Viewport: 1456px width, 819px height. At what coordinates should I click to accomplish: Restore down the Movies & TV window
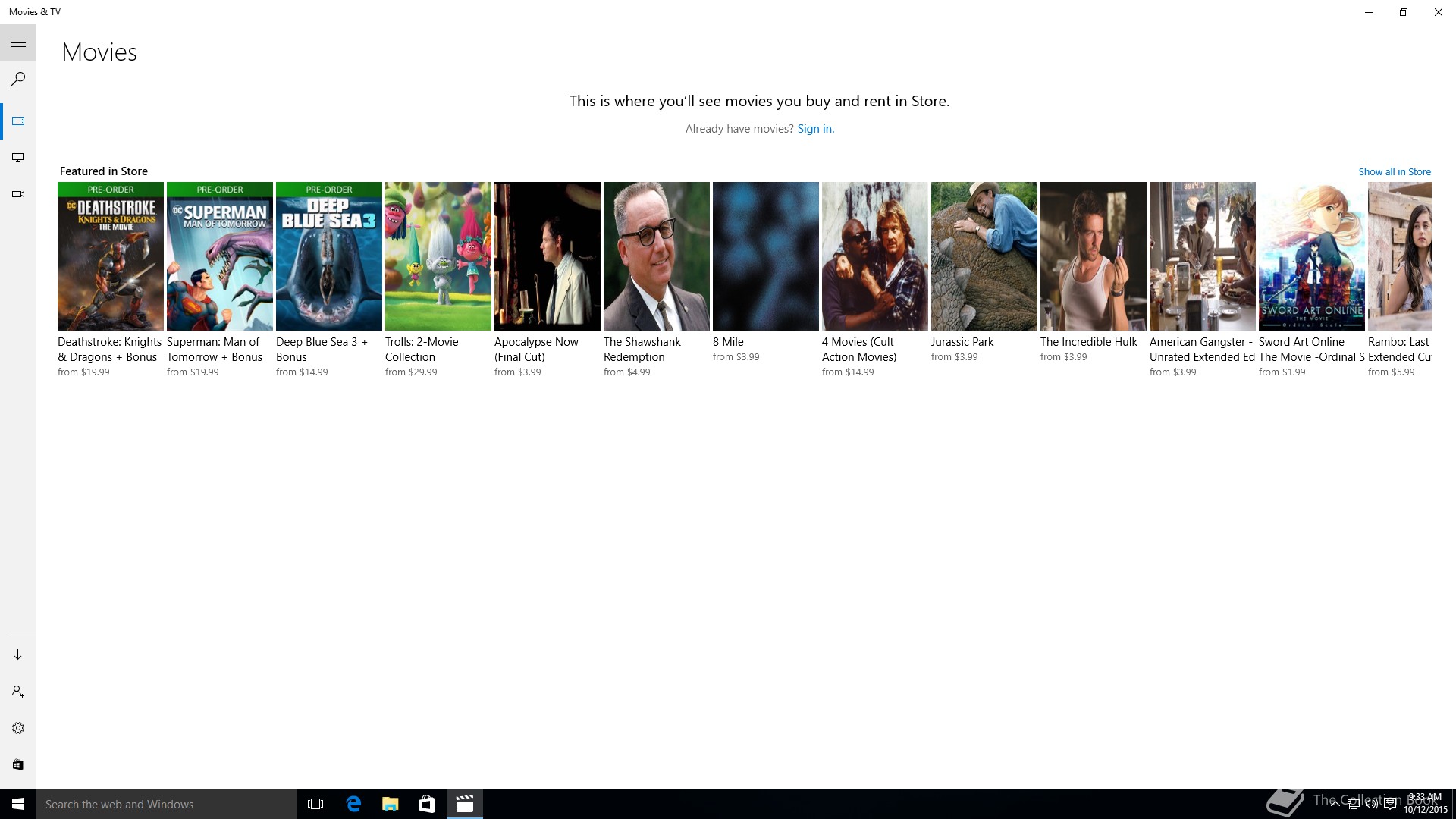click(1404, 12)
